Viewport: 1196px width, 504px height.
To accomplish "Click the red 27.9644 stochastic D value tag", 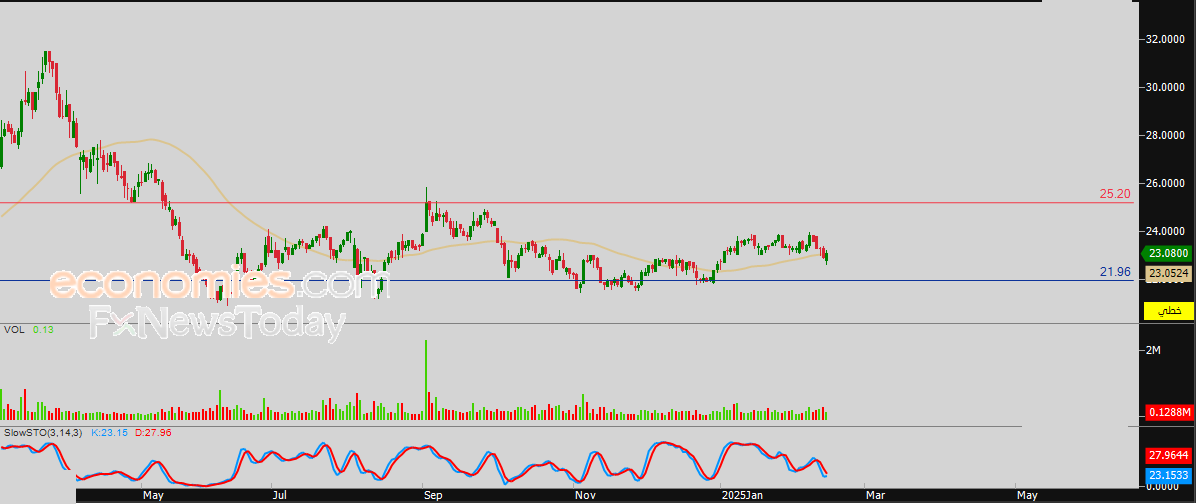I will [1169, 456].
